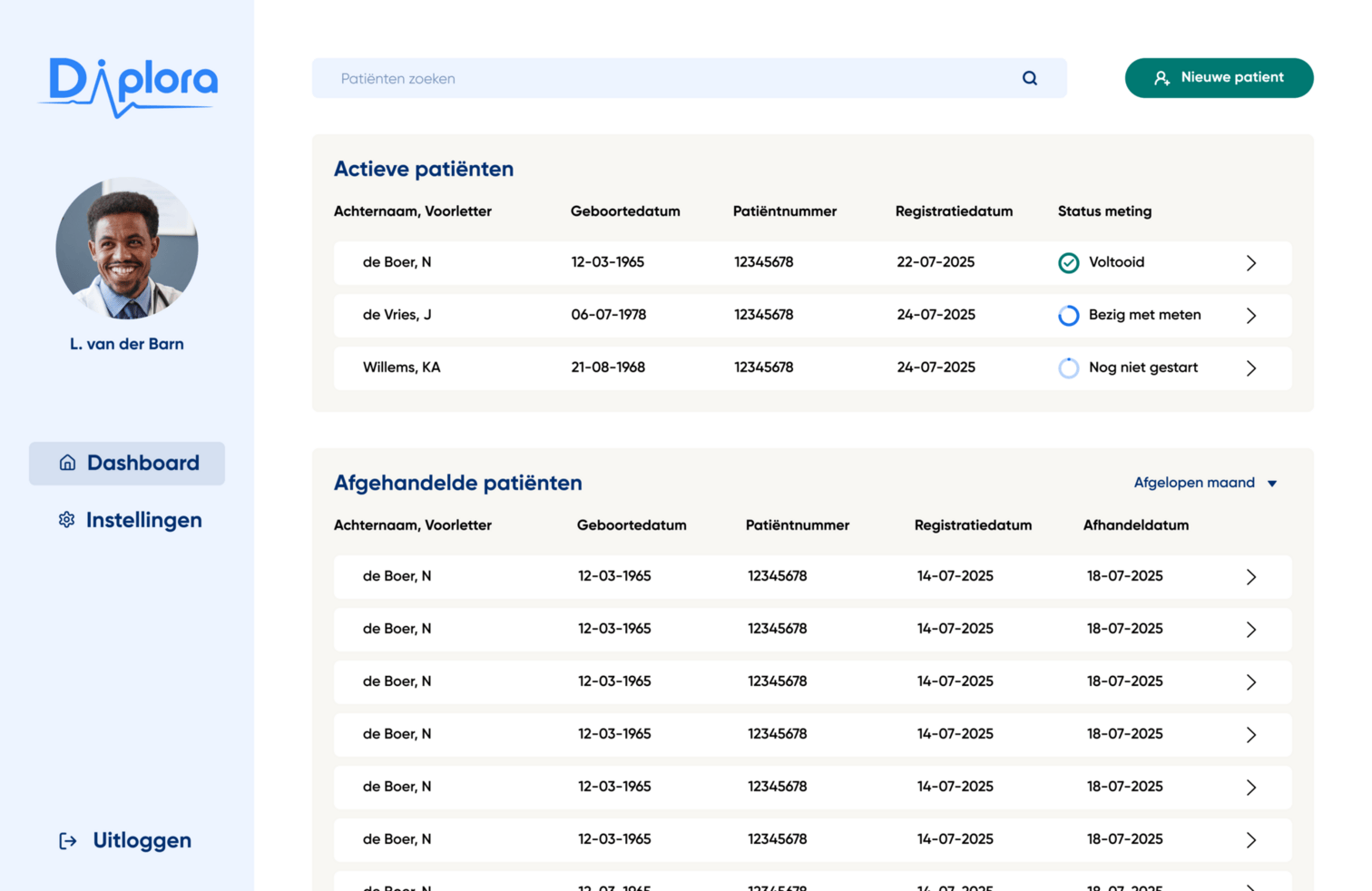Expand the de Vries, J patient row chevron
Image resolution: width=1372 pixels, height=891 pixels.
click(1250, 316)
